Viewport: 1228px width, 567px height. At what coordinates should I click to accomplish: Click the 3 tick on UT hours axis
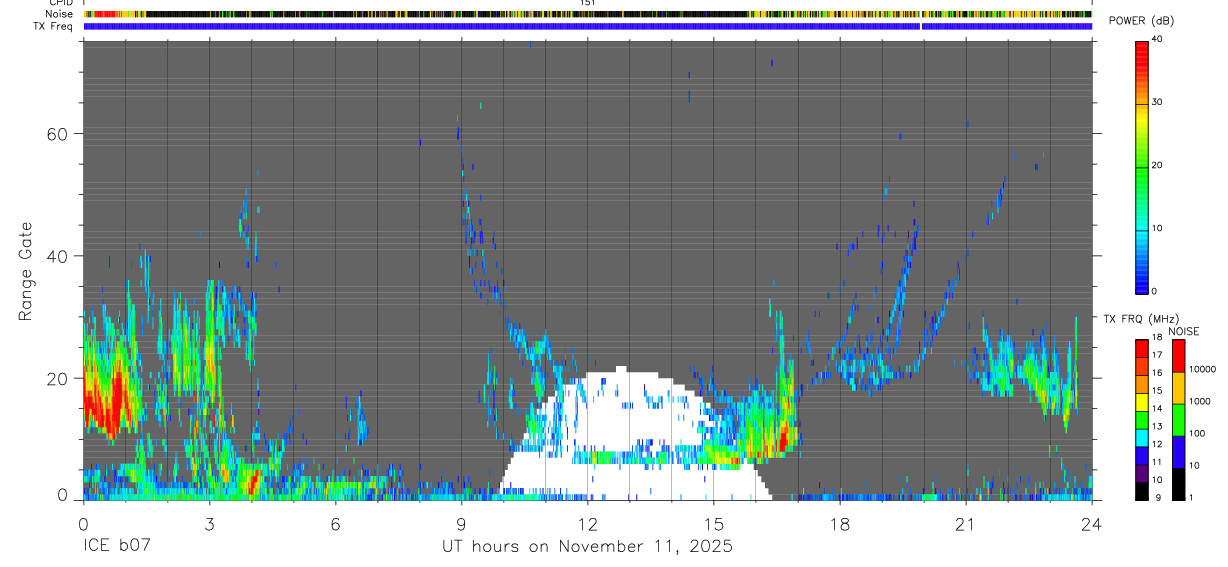click(x=209, y=523)
